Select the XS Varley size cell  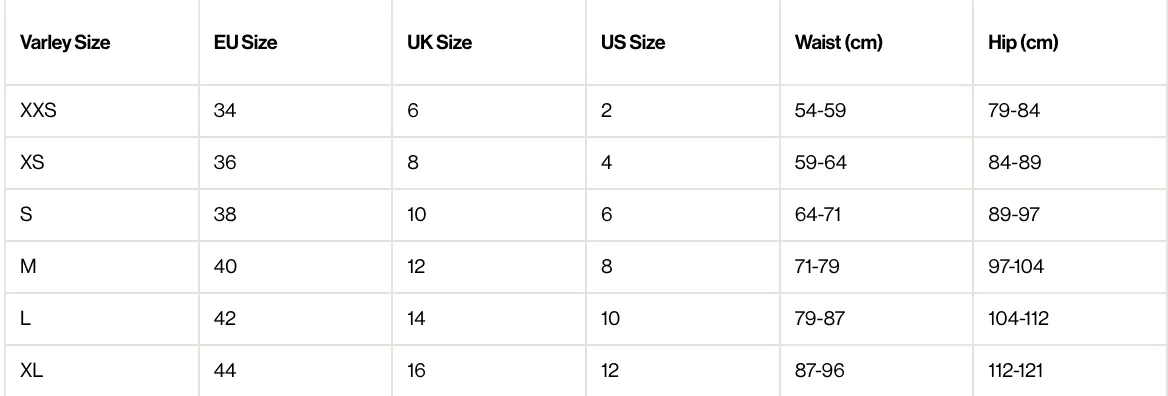32,162
